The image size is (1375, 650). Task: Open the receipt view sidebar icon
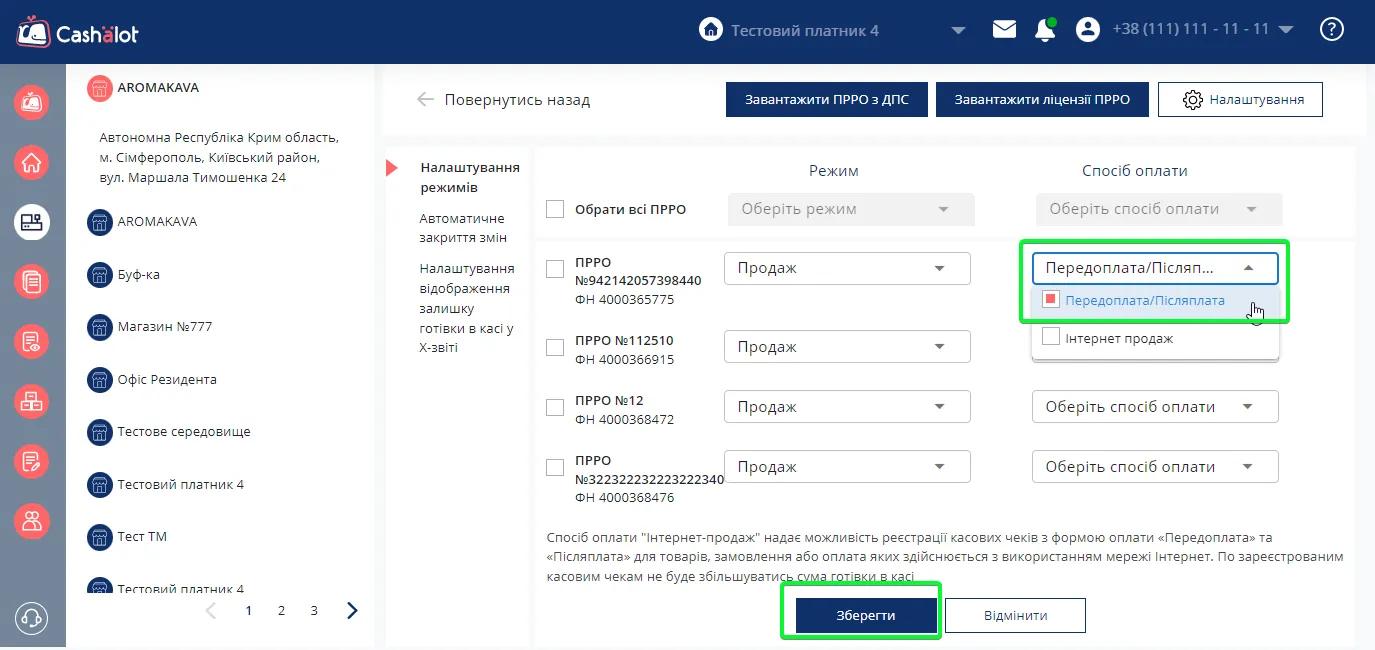[32, 341]
